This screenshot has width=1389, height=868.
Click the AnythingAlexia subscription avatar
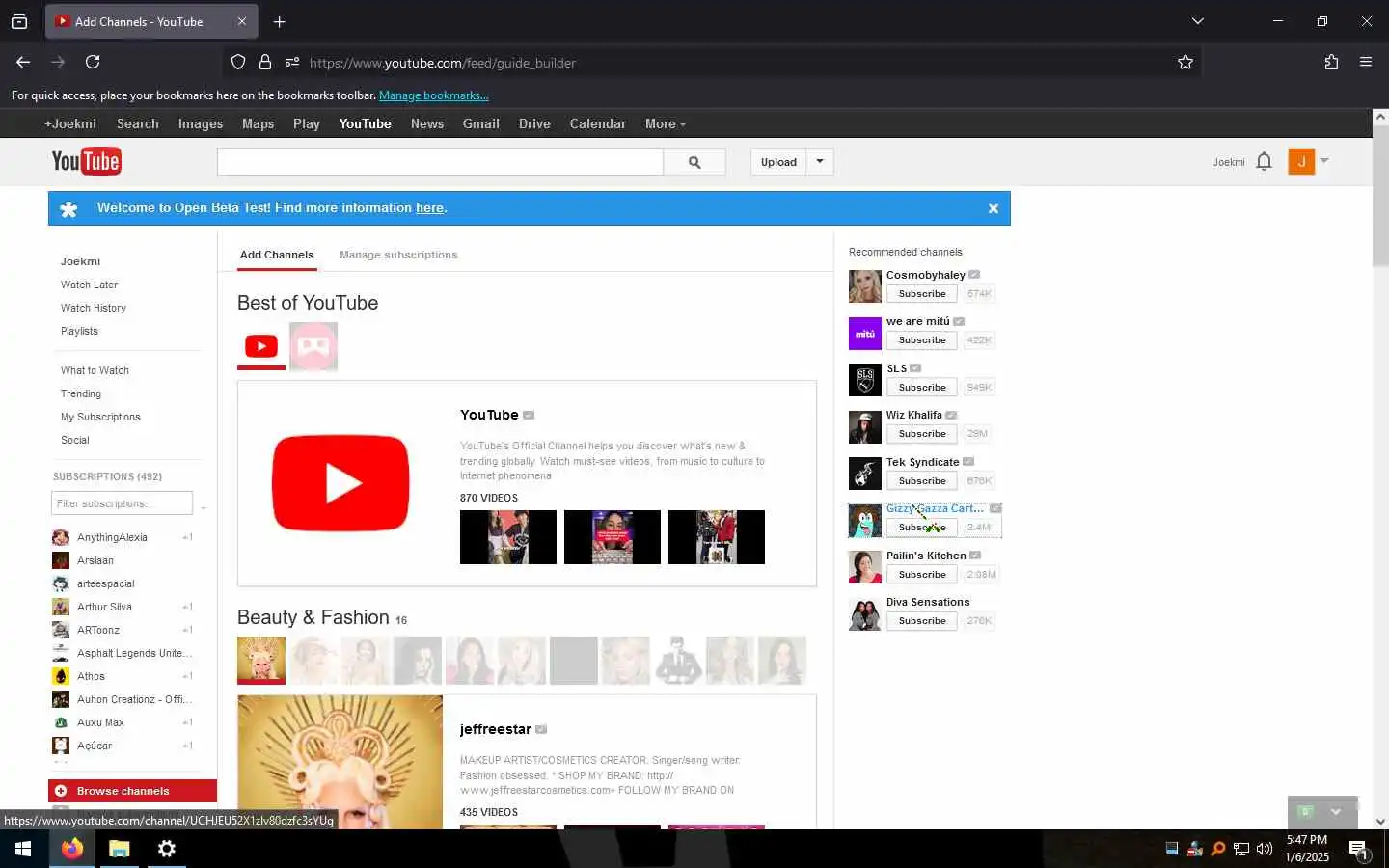[61, 537]
